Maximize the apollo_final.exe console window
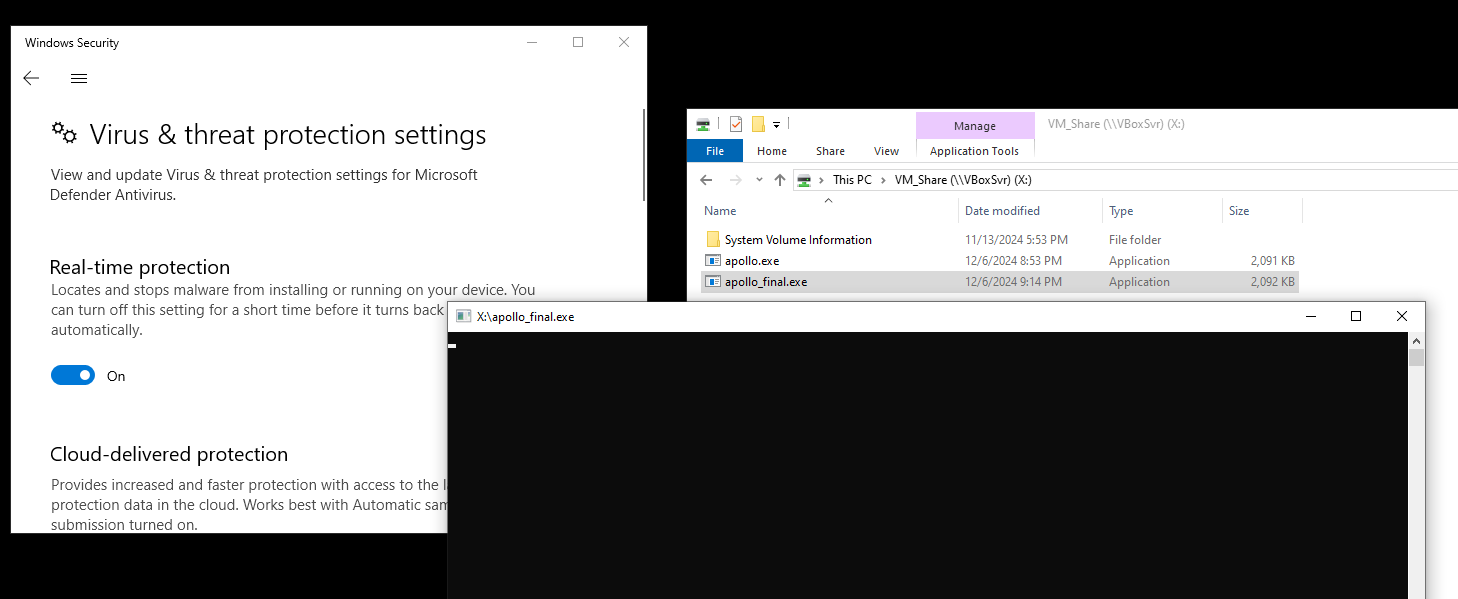Screen dimensions: 1458x599 (1356, 316)
